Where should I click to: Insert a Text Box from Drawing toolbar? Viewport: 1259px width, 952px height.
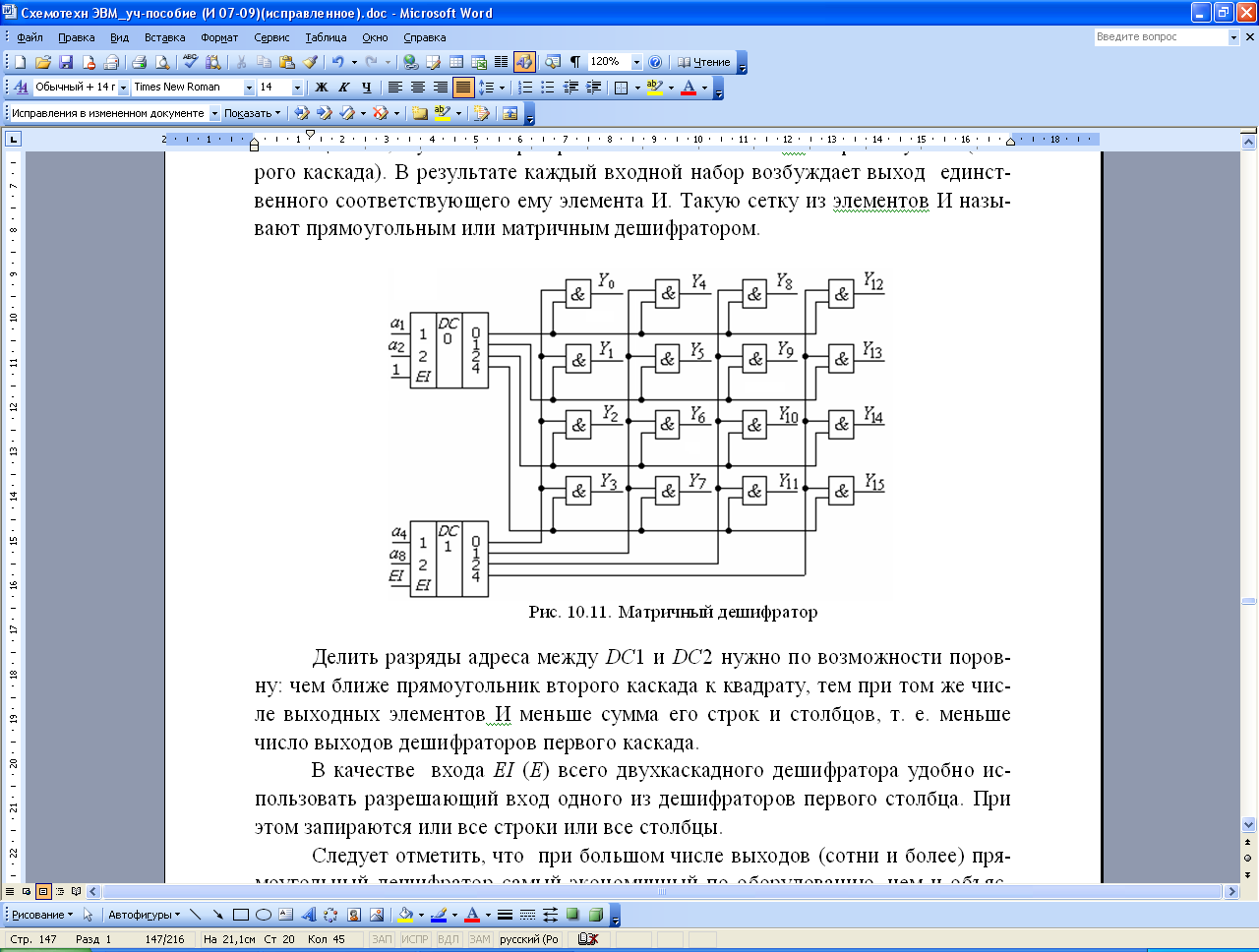(x=285, y=915)
